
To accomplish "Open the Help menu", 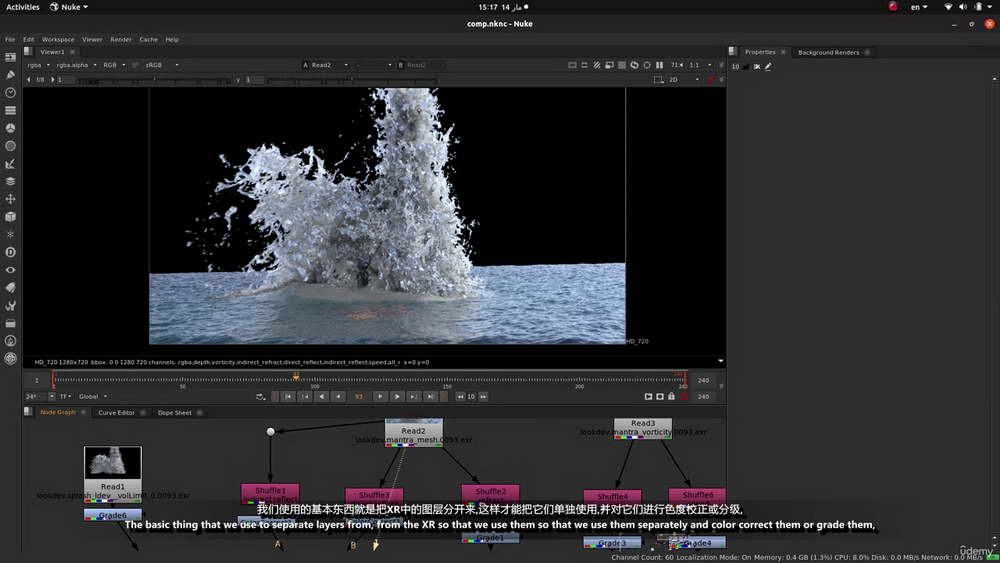I will coord(172,40).
